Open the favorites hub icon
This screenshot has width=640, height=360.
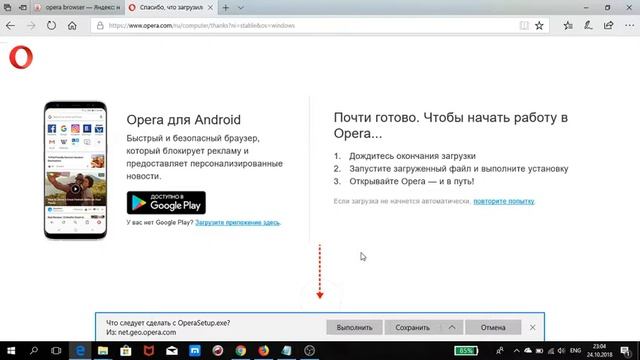coord(568,26)
